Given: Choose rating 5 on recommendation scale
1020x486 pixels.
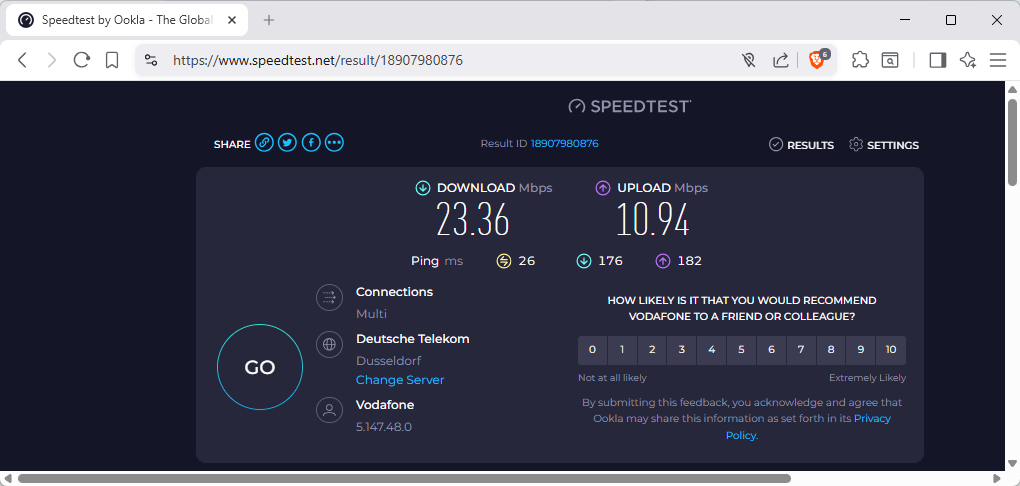Looking at the screenshot, I should pyautogui.click(x=741, y=350).
